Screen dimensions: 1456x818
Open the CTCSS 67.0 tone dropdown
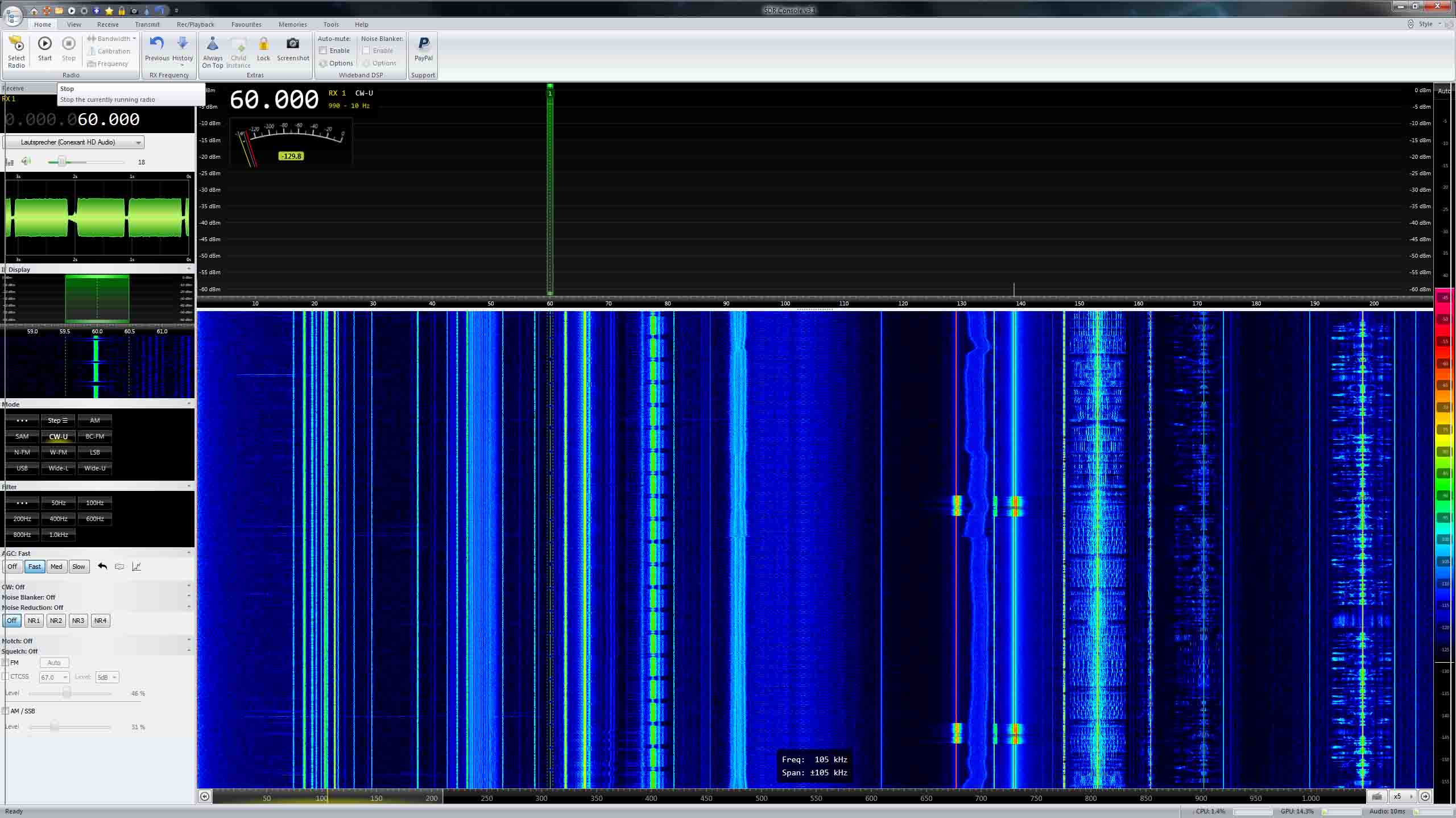click(54, 677)
